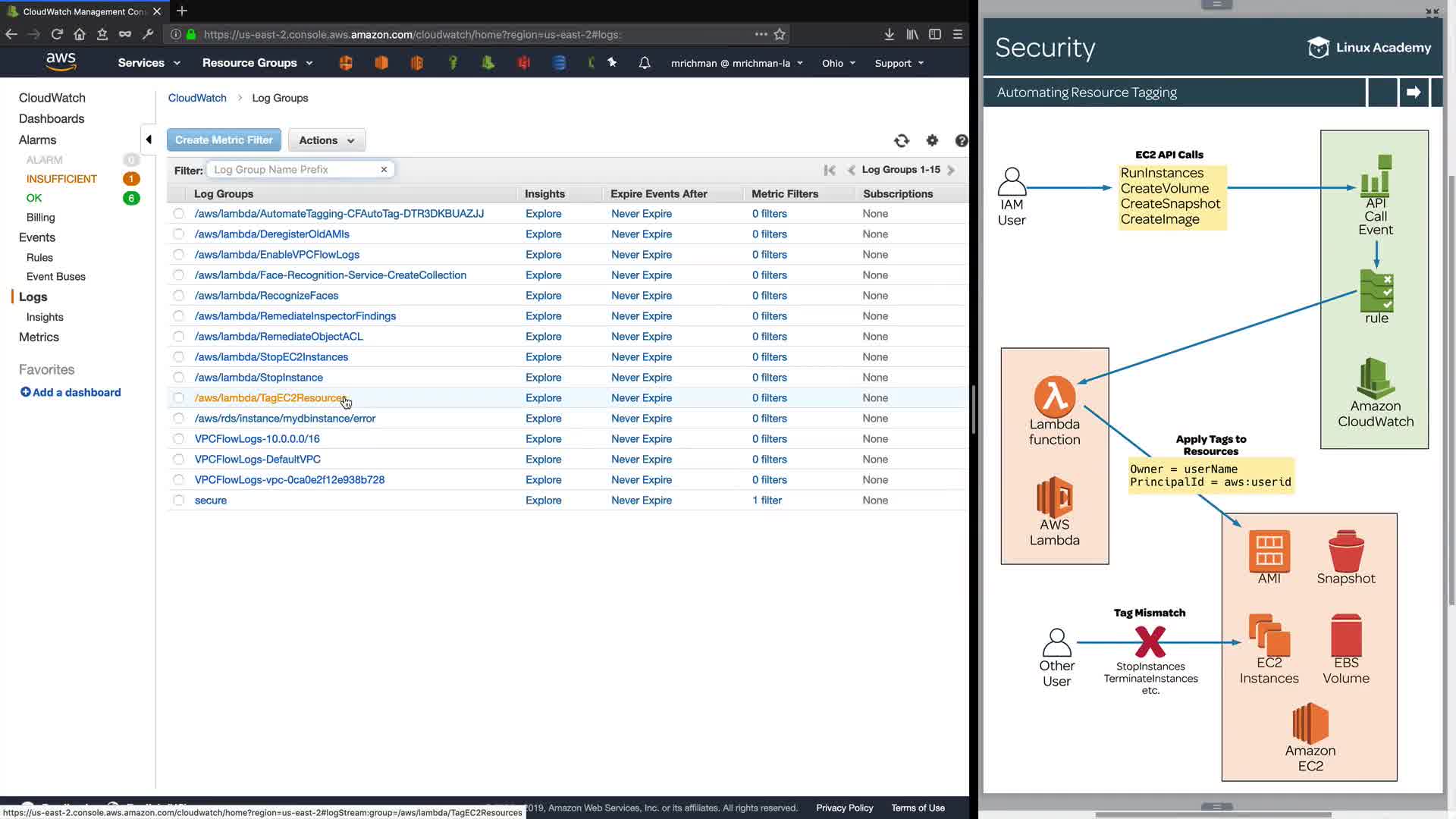Select the radio for /aws/lambda/DeregisterOldAMIs

tap(178, 234)
